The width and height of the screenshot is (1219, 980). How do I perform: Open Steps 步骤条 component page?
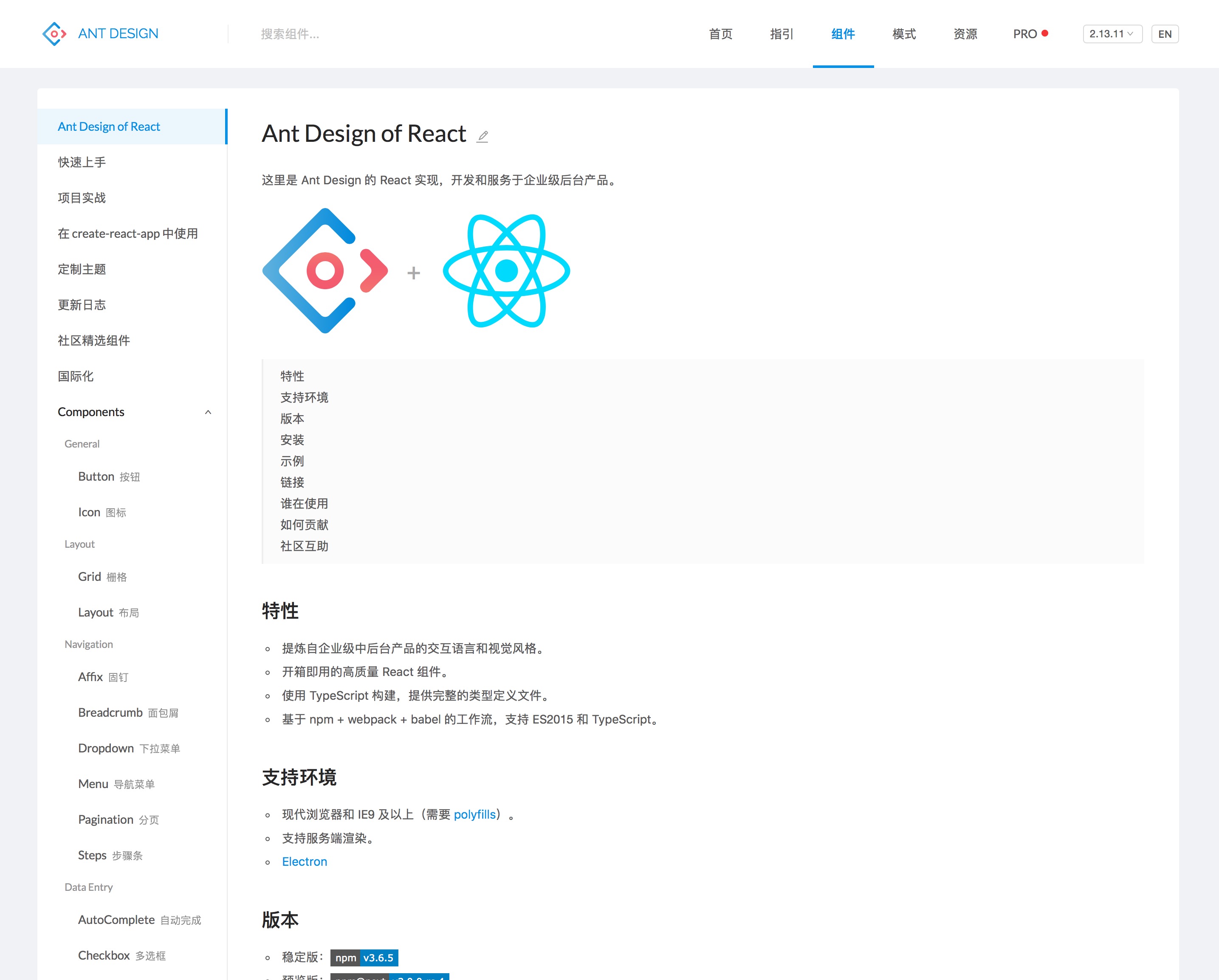click(132, 855)
